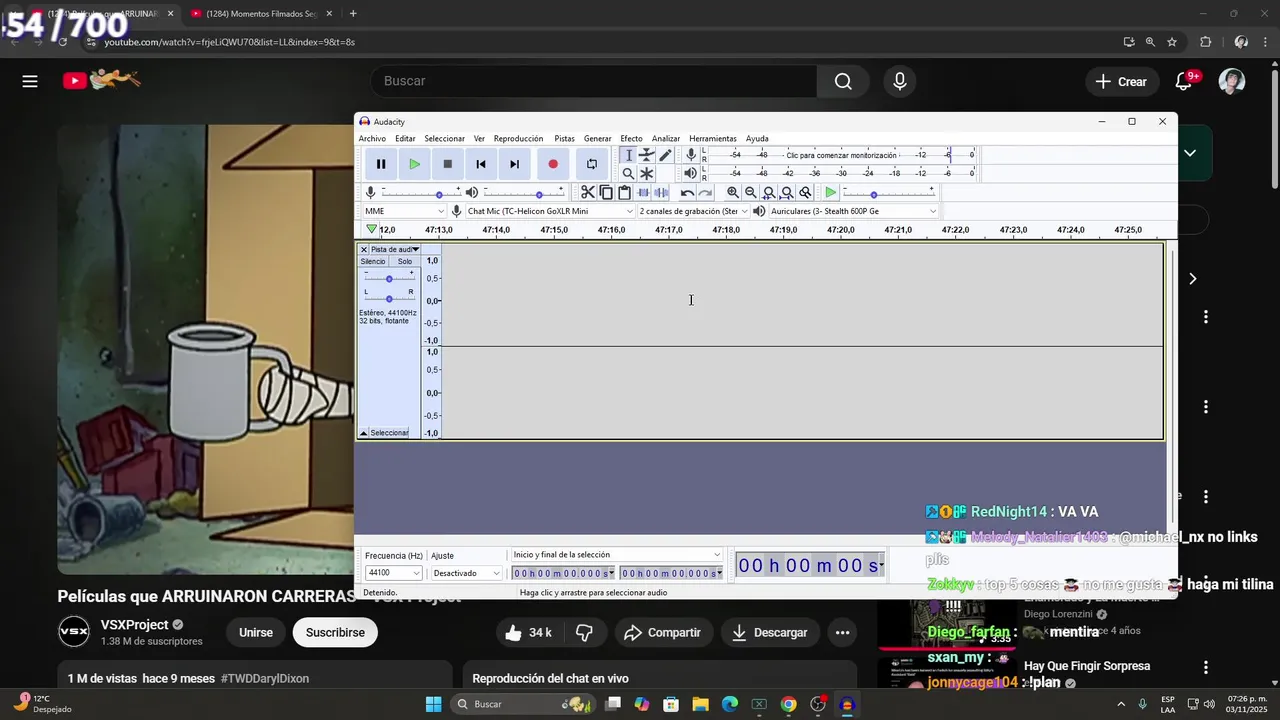Adjust the track gain slider
The image size is (1280, 720).
click(389, 277)
